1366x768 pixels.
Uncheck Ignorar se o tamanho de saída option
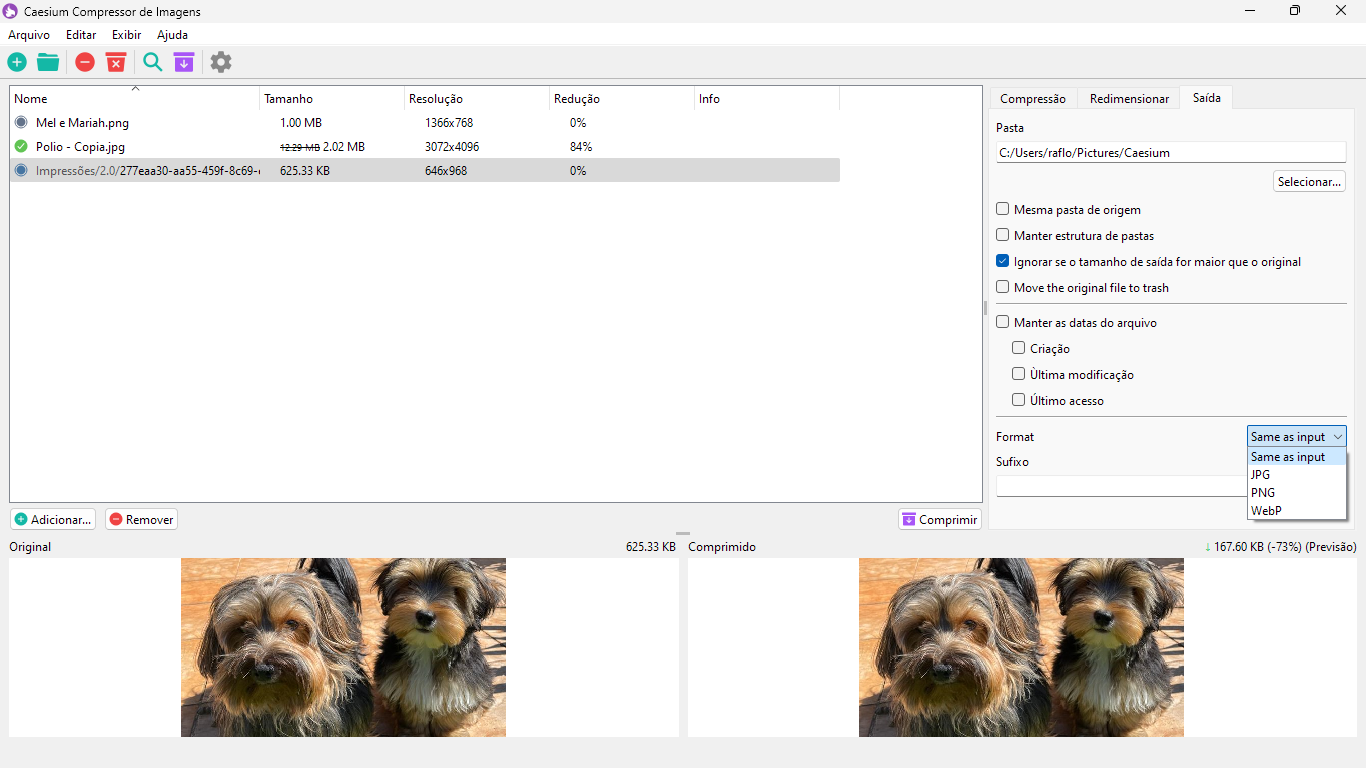[x=1003, y=262]
